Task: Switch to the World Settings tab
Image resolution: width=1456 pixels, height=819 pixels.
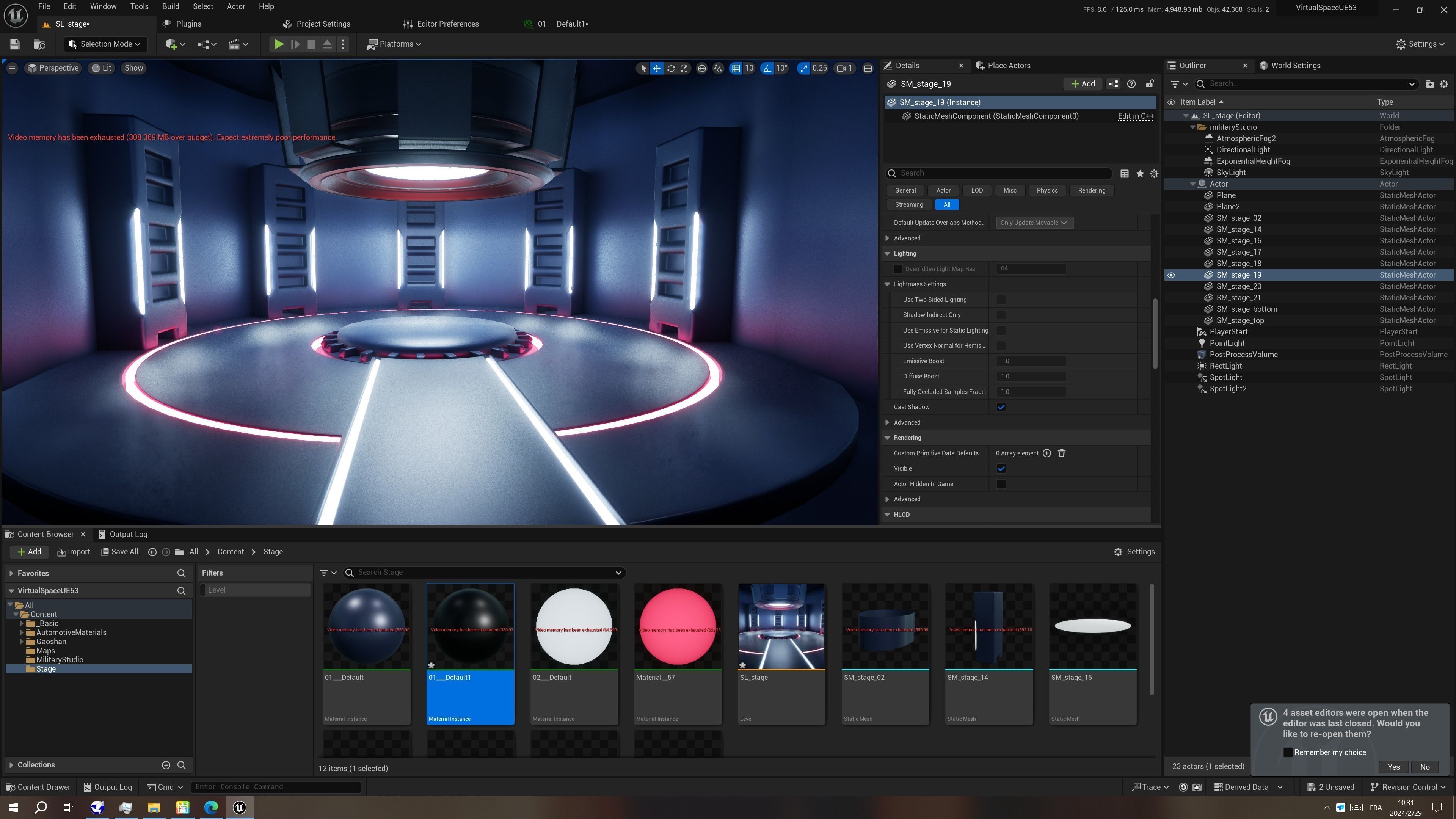Action: (x=1295, y=66)
